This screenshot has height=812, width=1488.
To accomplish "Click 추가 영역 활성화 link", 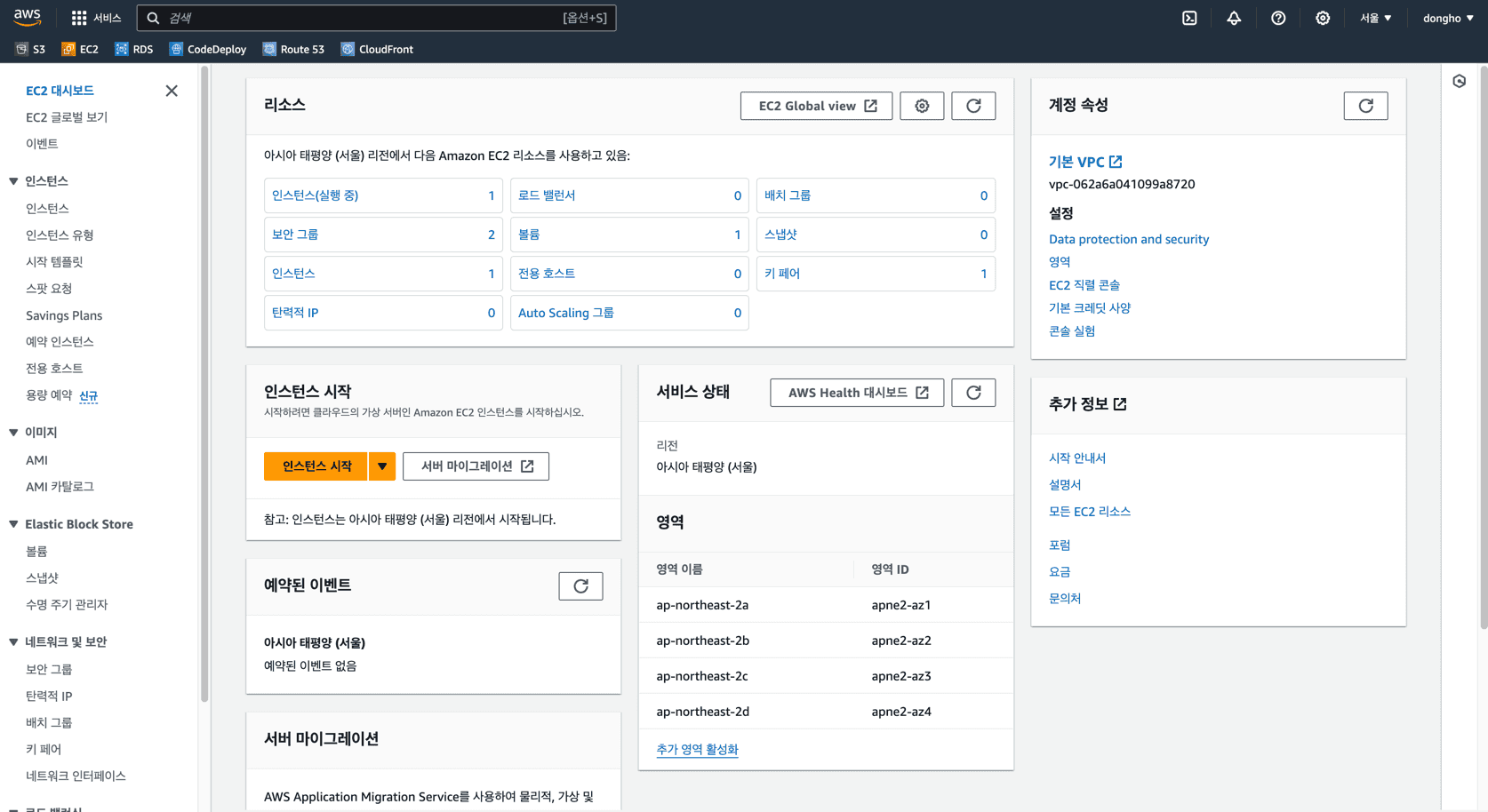I will pos(697,750).
